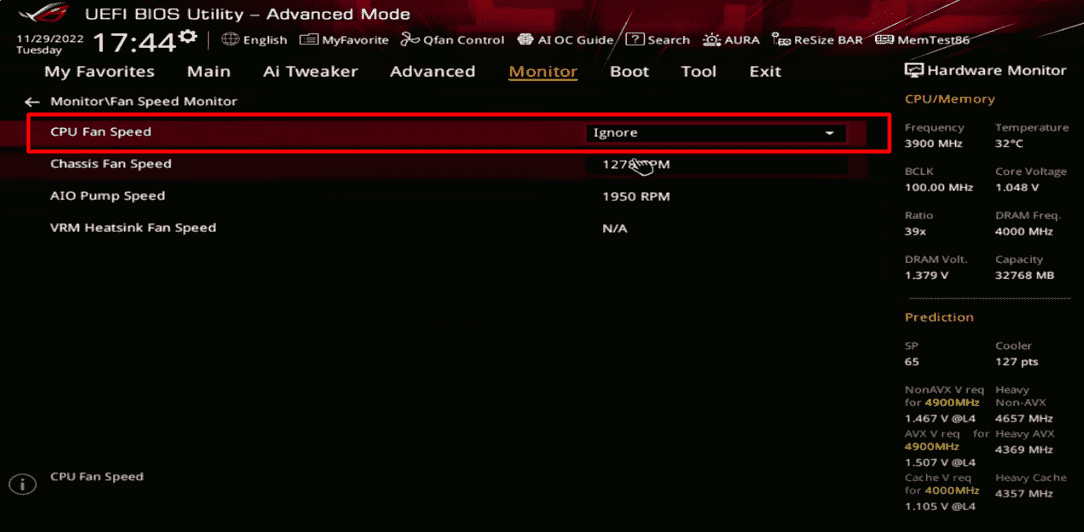This screenshot has width=1084, height=532.
Task: Click the 1.105 V @L4 cache value
Action: (x=940, y=506)
